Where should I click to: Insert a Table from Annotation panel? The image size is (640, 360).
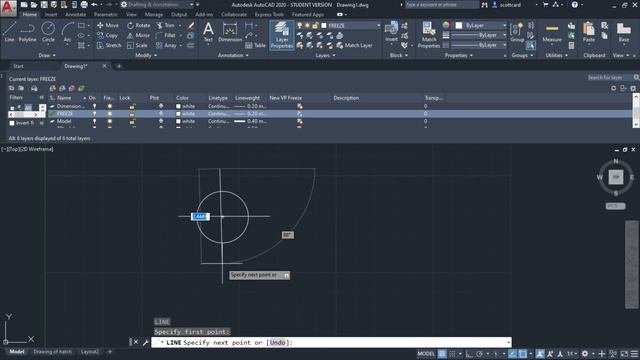(256, 45)
